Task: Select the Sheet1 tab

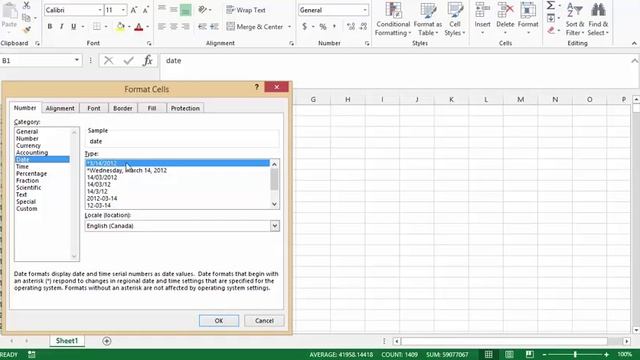Action: click(x=67, y=341)
